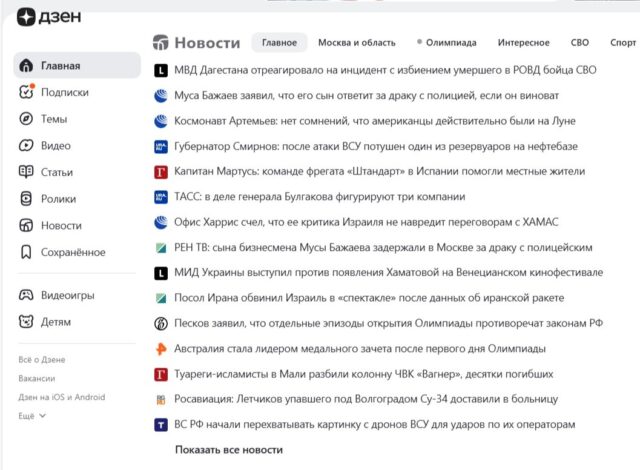Select the Главное news tab
Image resolution: width=640 pixels, height=470 pixels.
point(279,42)
